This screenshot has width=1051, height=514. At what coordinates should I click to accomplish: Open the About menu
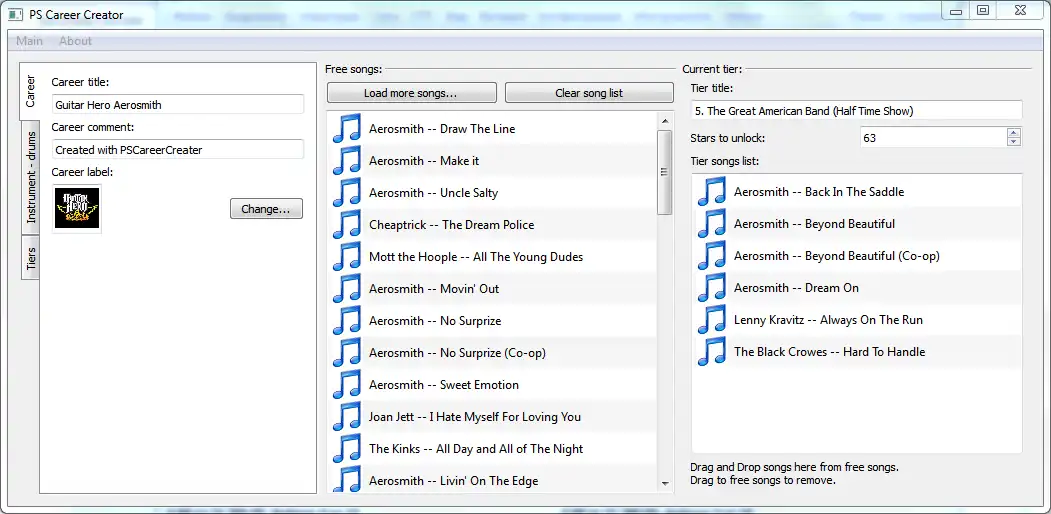75,41
